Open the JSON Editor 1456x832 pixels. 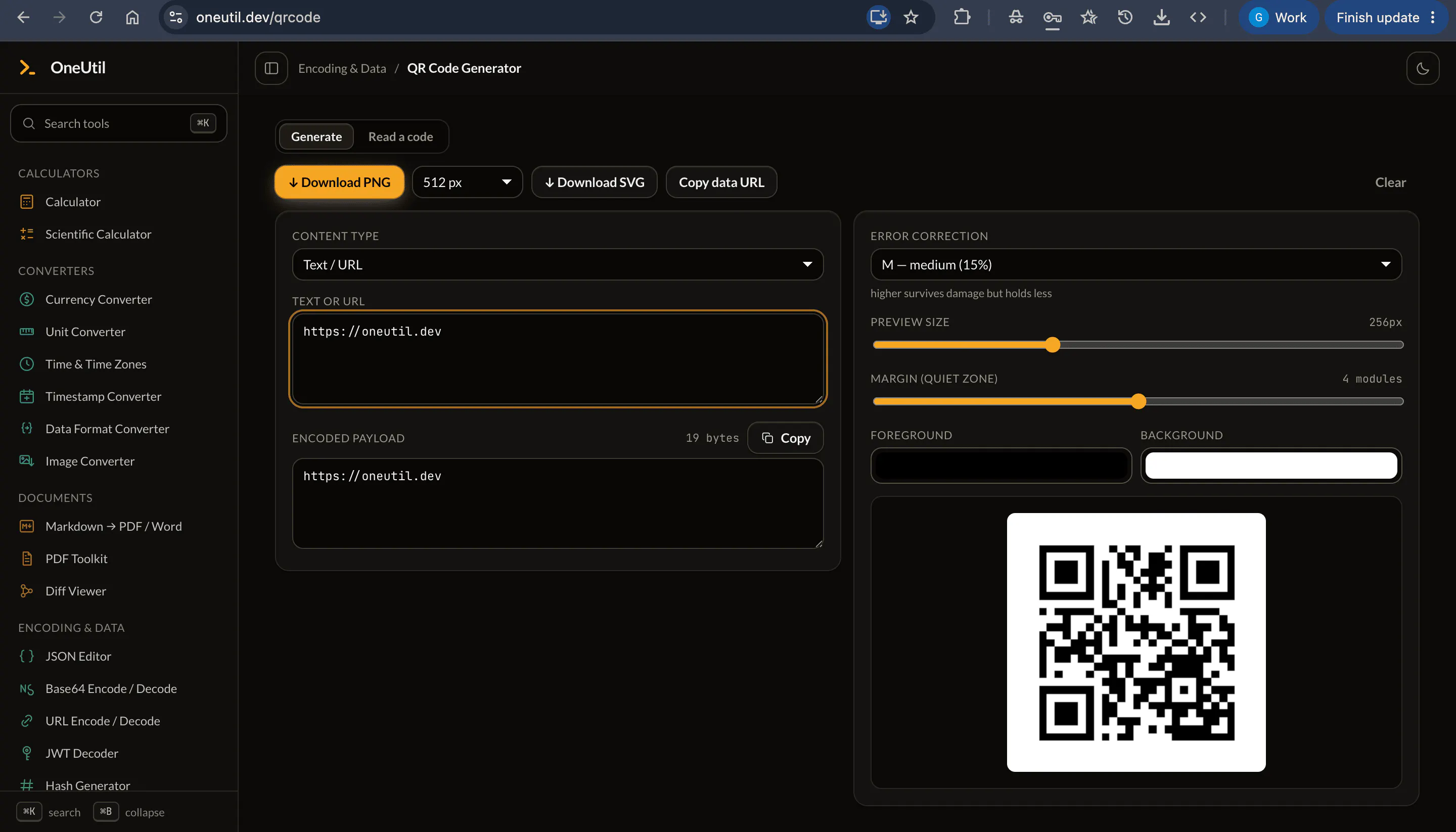(x=118, y=656)
